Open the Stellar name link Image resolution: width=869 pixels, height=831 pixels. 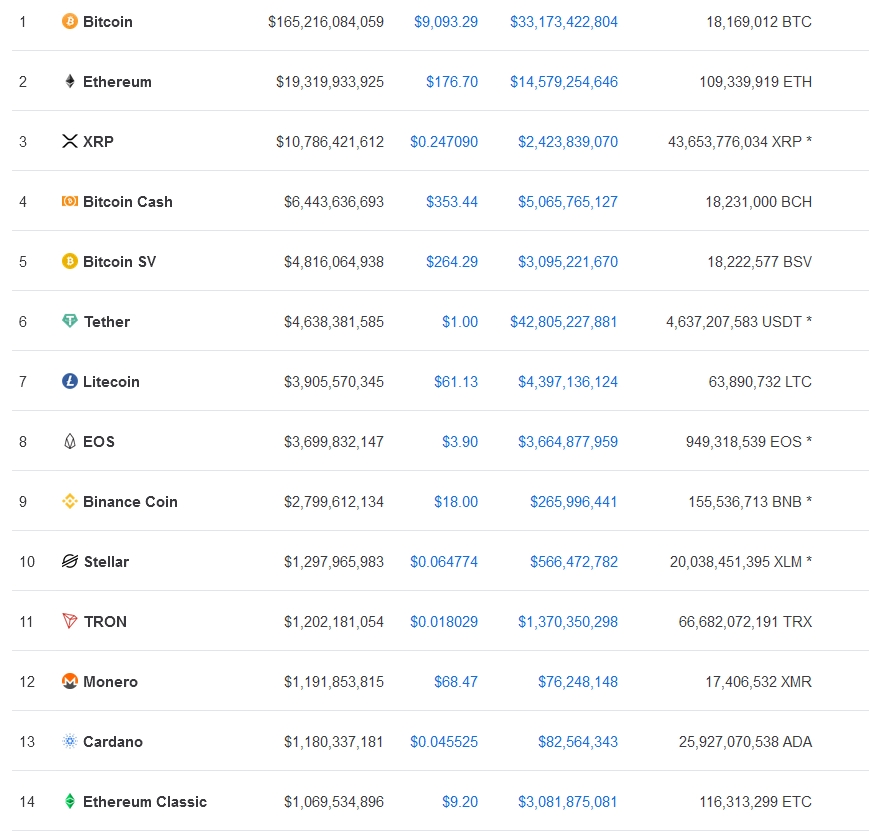[106, 562]
